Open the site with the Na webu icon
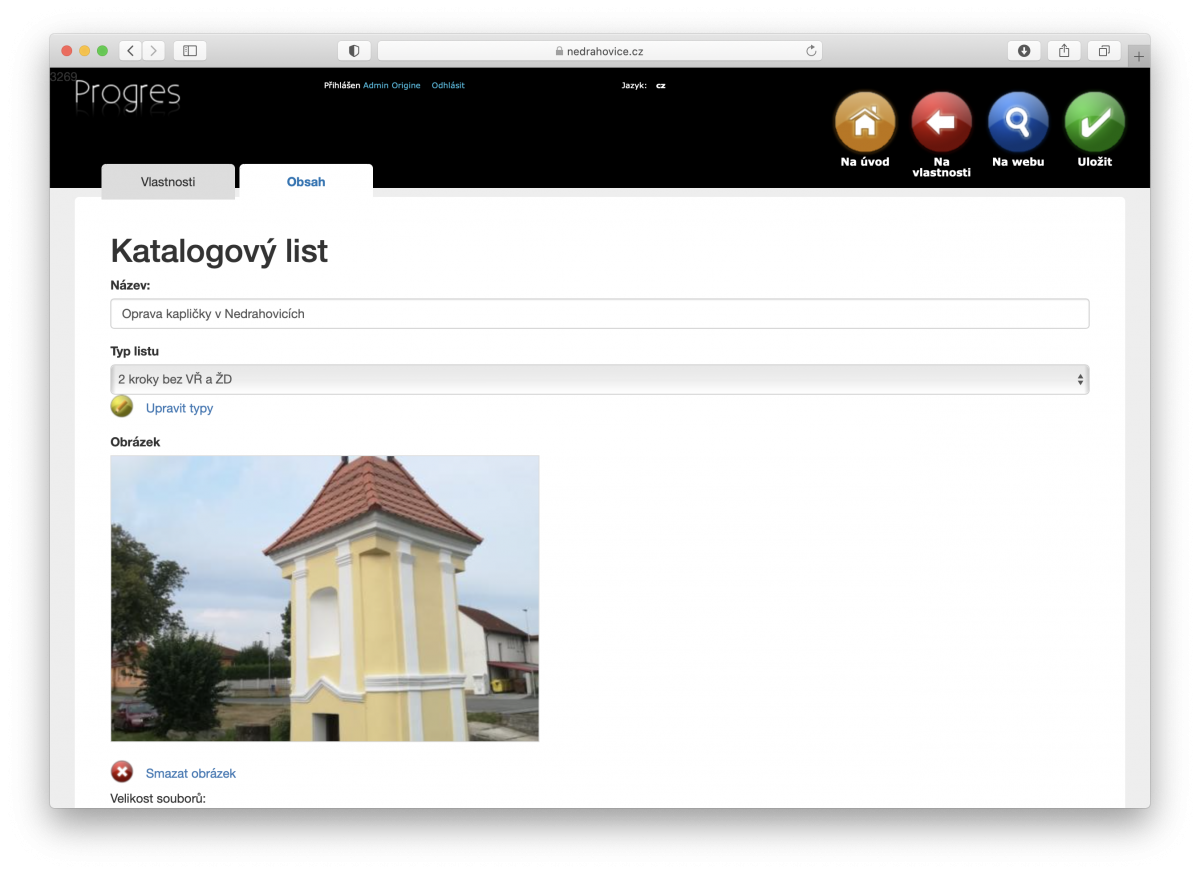The width and height of the screenshot is (1200, 874). [x=1017, y=120]
